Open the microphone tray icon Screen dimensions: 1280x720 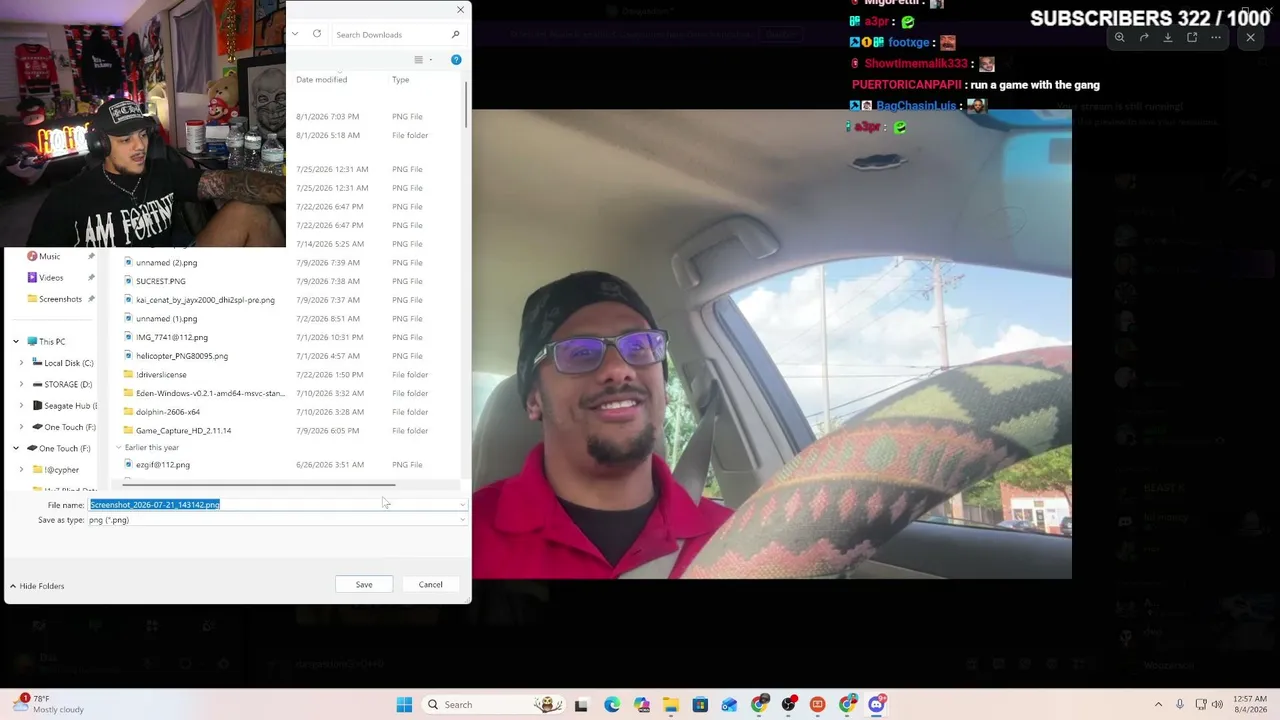coord(1181,705)
